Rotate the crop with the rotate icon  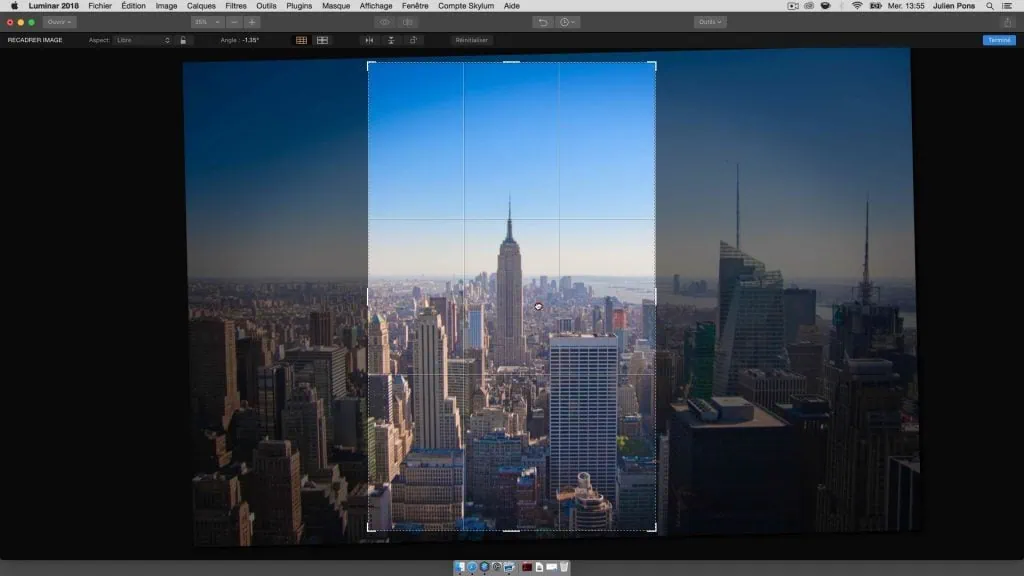413,40
